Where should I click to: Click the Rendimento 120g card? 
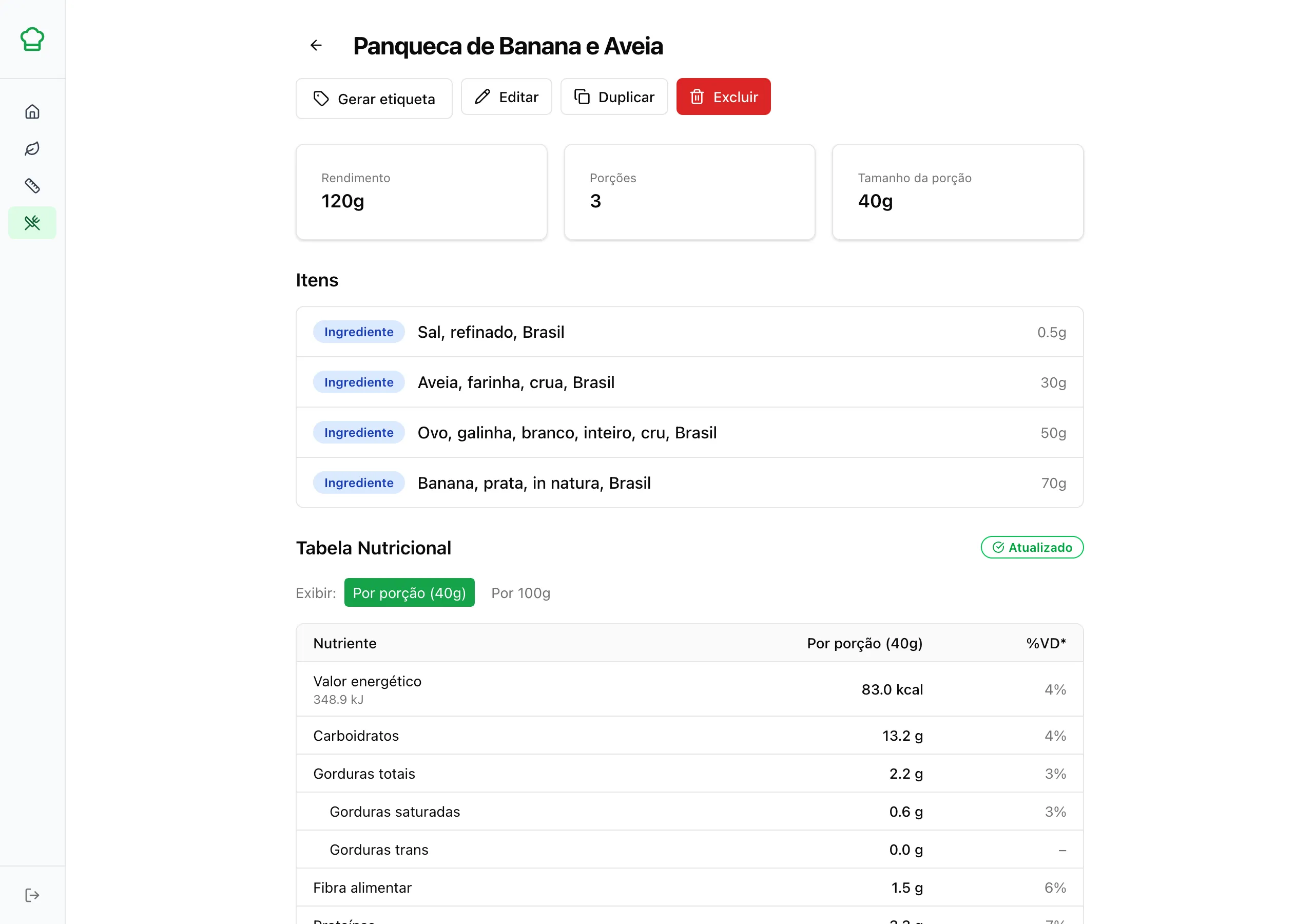[421, 192]
